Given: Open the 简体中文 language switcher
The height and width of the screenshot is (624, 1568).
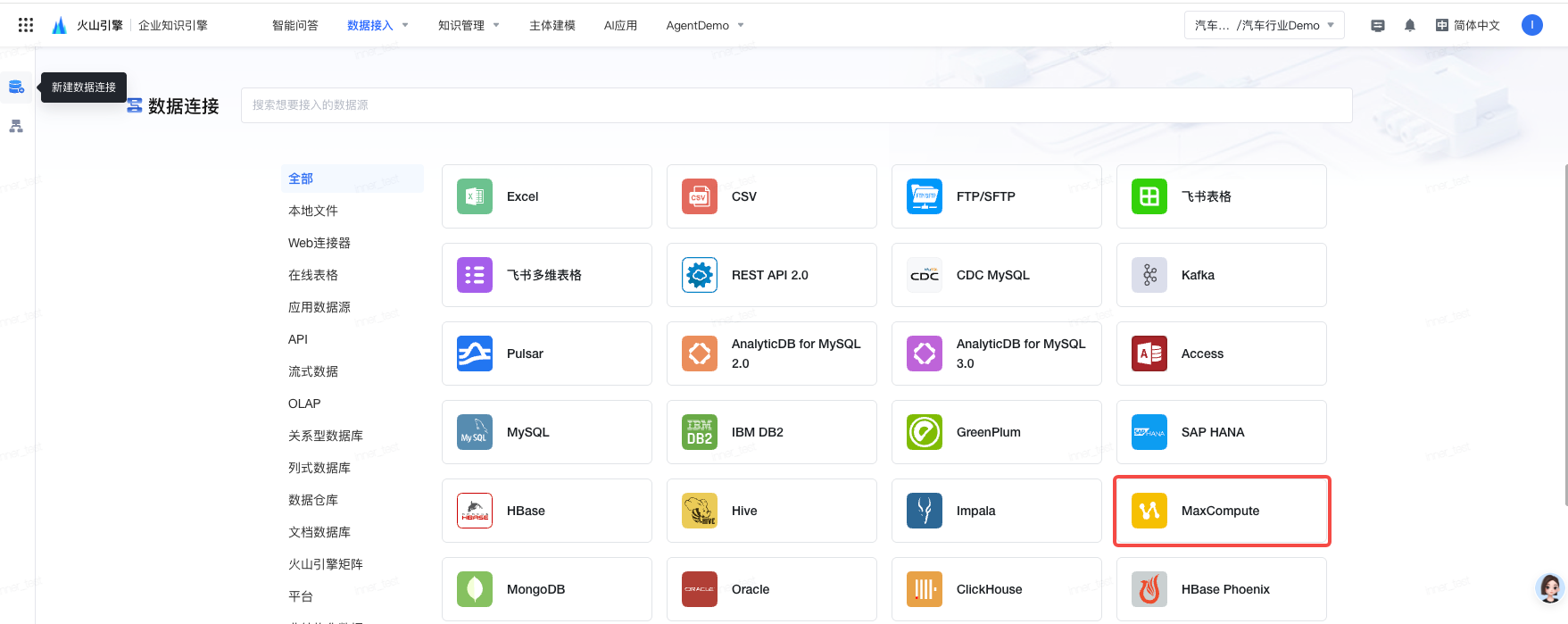Looking at the screenshot, I should [x=1468, y=25].
